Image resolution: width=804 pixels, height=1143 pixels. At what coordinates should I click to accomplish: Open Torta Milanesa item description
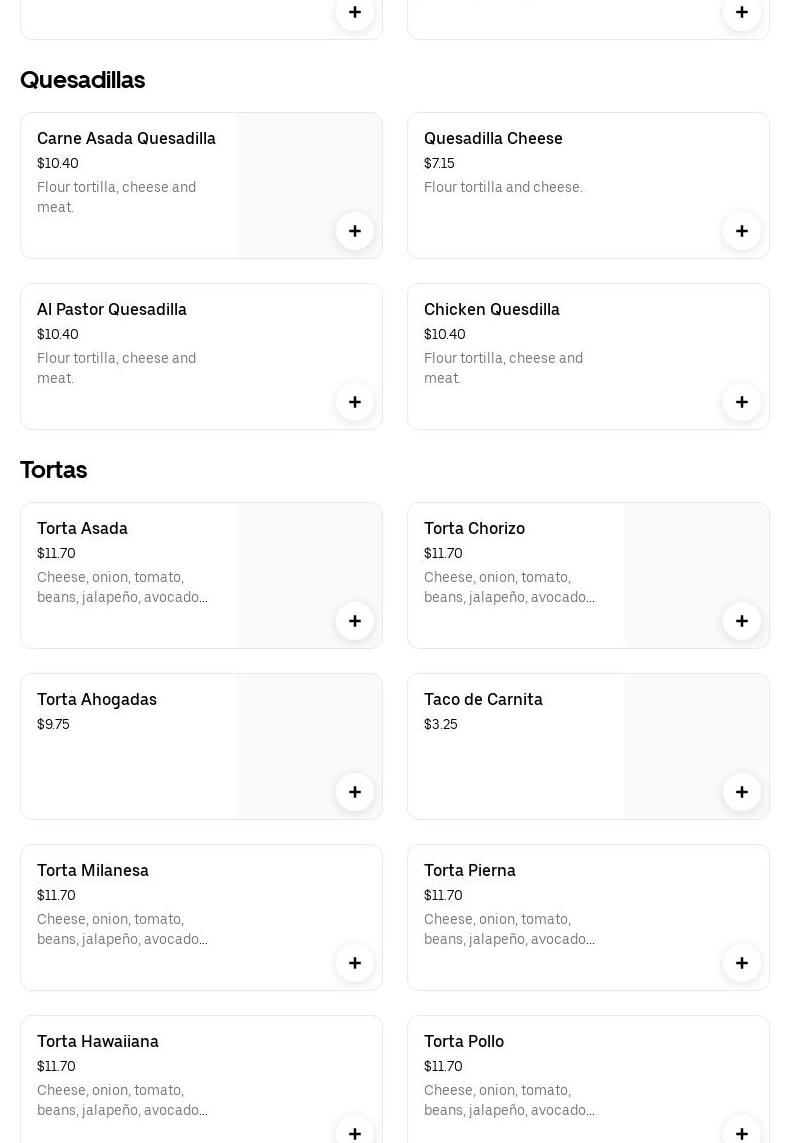(122, 929)
